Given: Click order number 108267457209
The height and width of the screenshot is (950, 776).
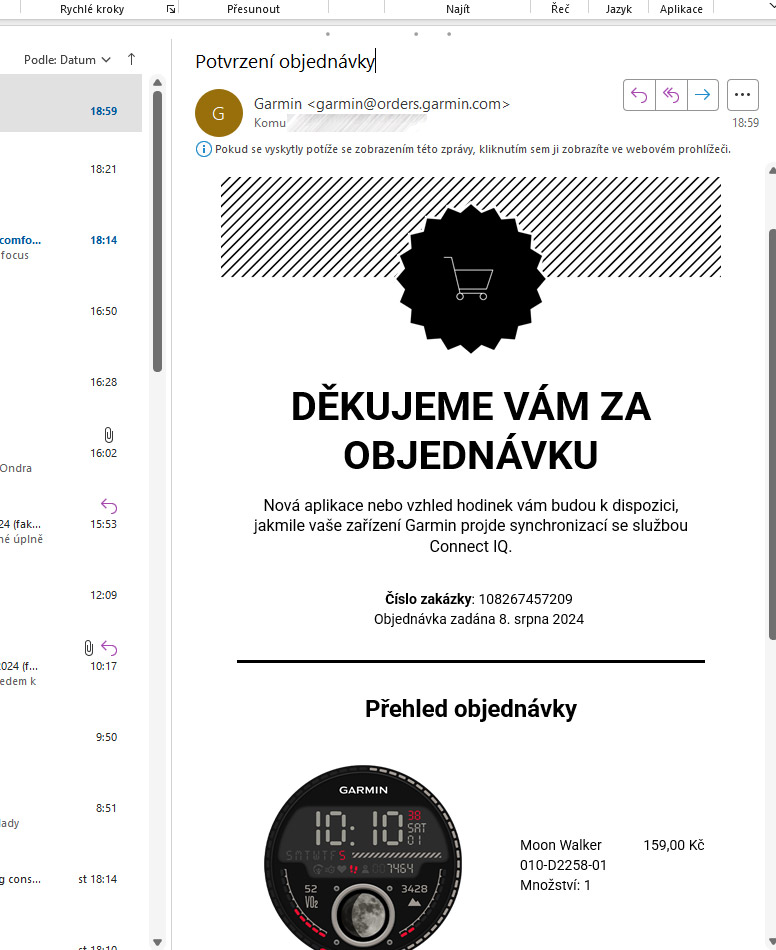Looking at the screenshot, I should click(x=525, y=599).
